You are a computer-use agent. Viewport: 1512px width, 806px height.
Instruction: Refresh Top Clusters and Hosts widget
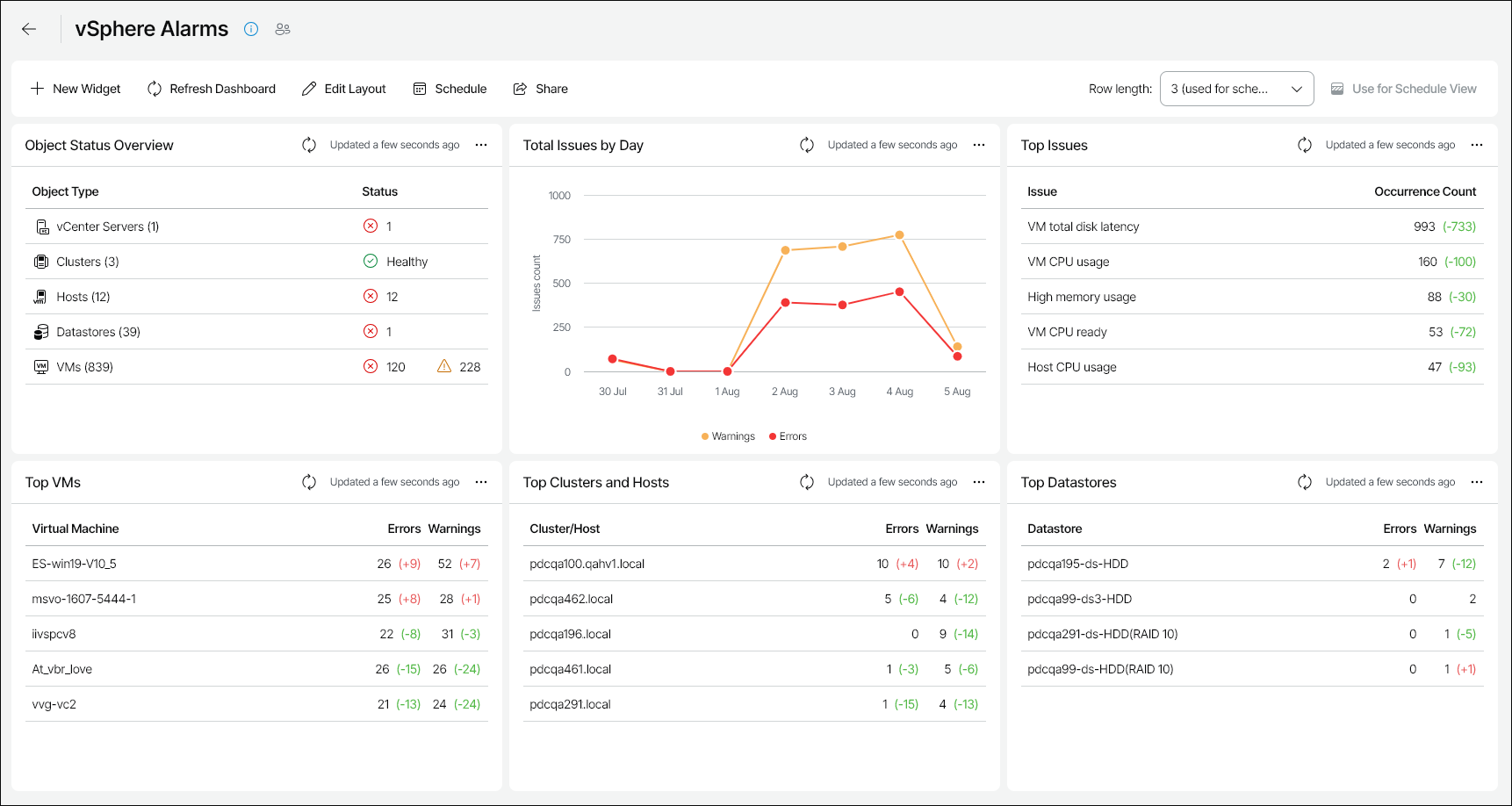807,482
